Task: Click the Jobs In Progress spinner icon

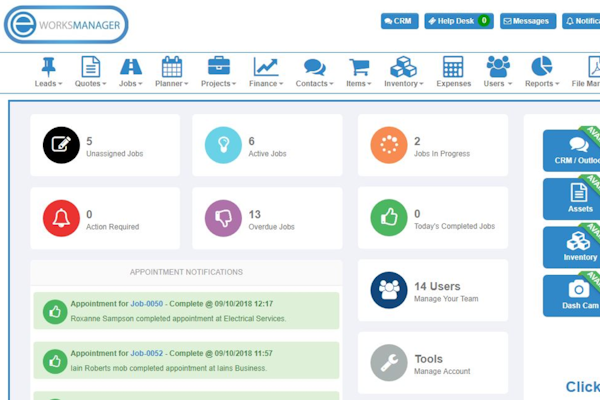Action: pos(389,146)
